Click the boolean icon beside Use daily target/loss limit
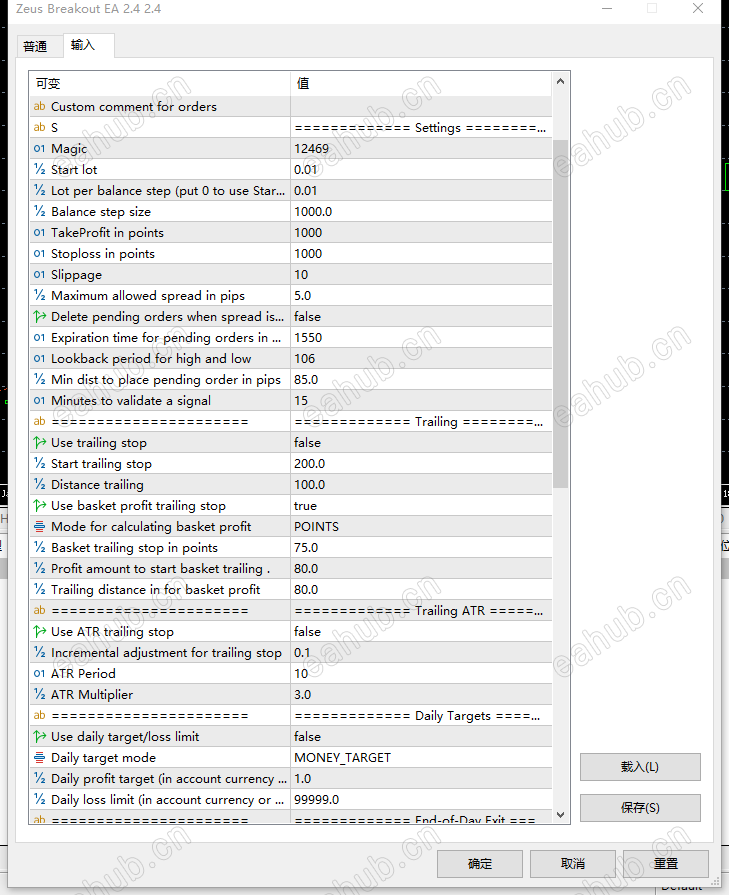Image resolution: width=729 pixels, height=895 pixels. pos(39,736)
